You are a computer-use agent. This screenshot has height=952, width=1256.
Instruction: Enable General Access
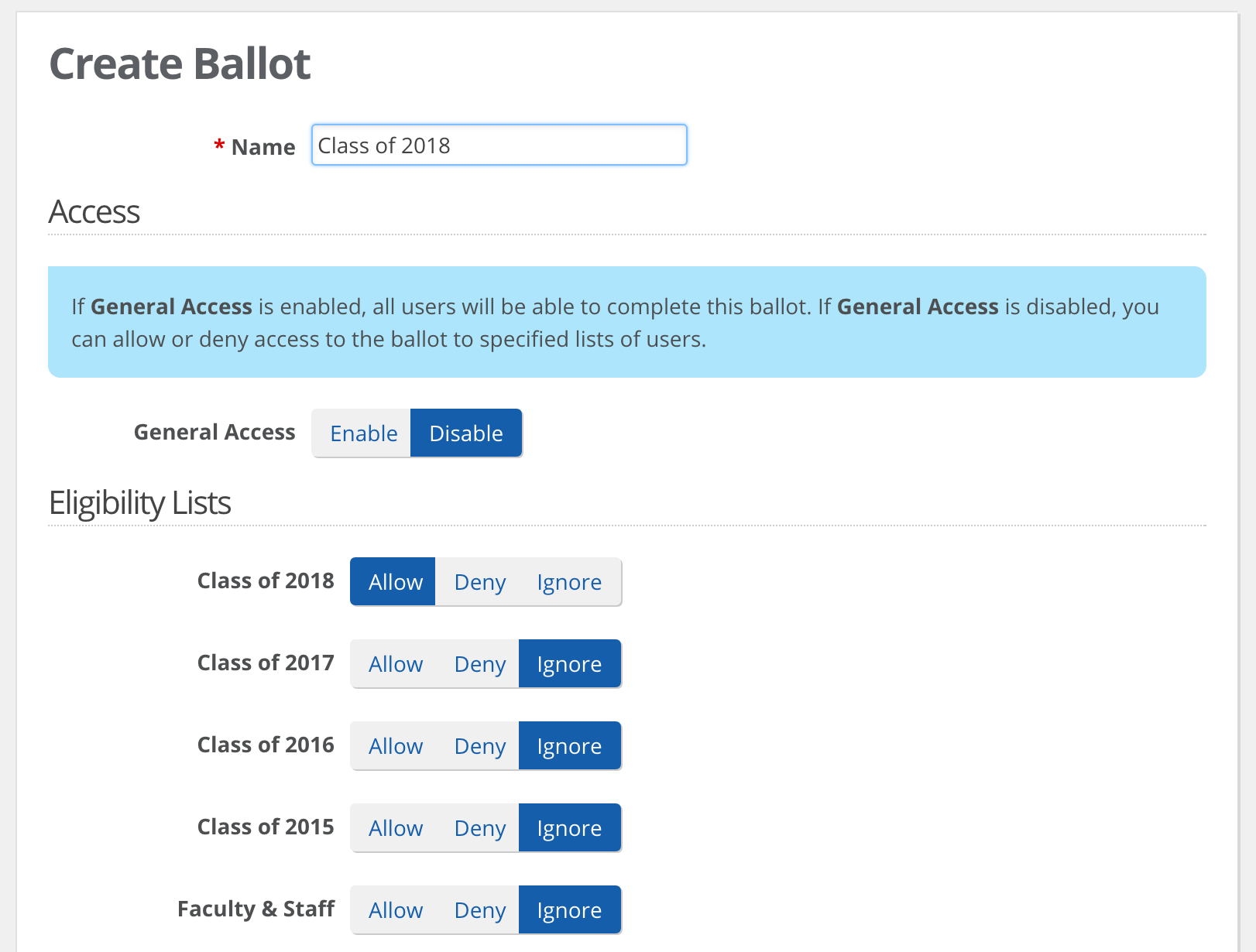click(x=362, y=433)
